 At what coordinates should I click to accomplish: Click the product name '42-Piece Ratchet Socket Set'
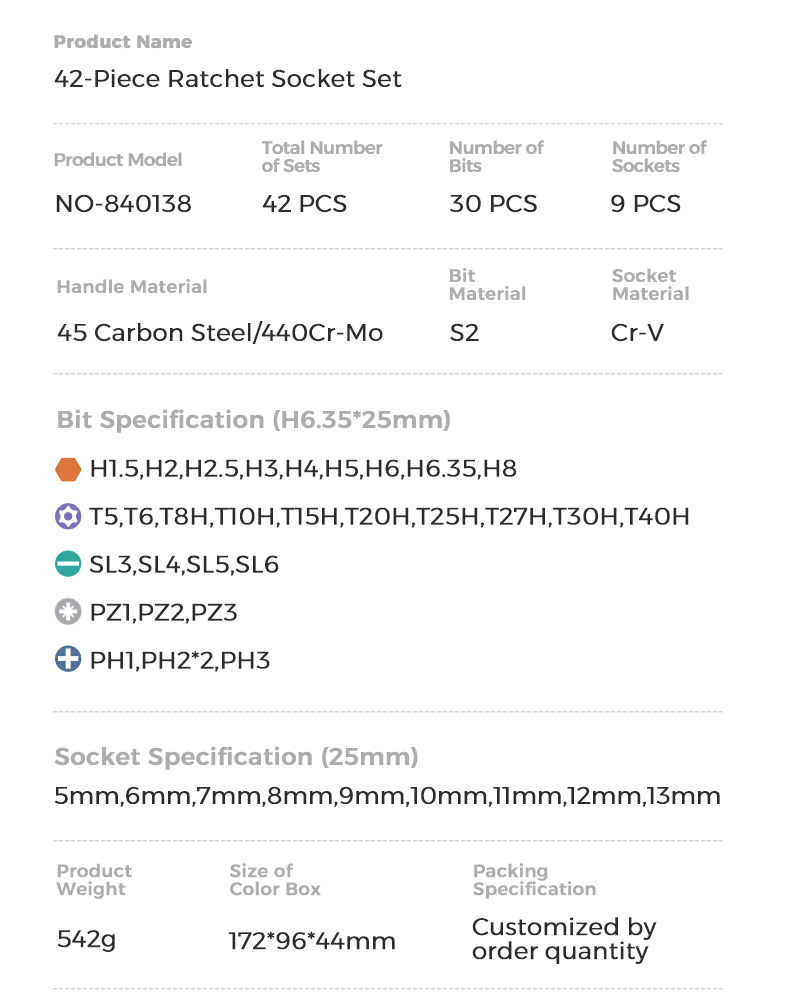(228, 79)
